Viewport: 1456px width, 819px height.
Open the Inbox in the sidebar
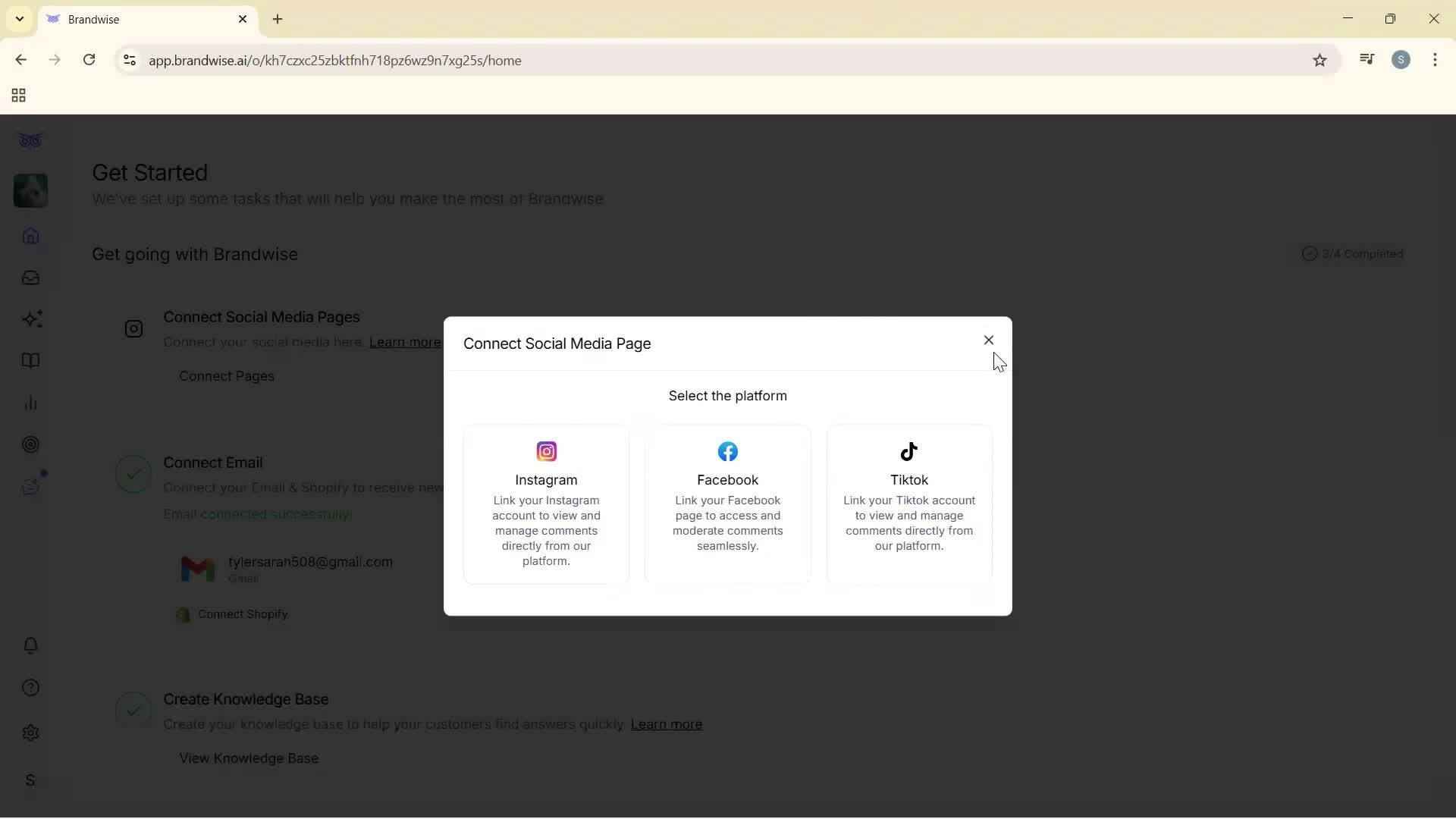tap(30, 278)
